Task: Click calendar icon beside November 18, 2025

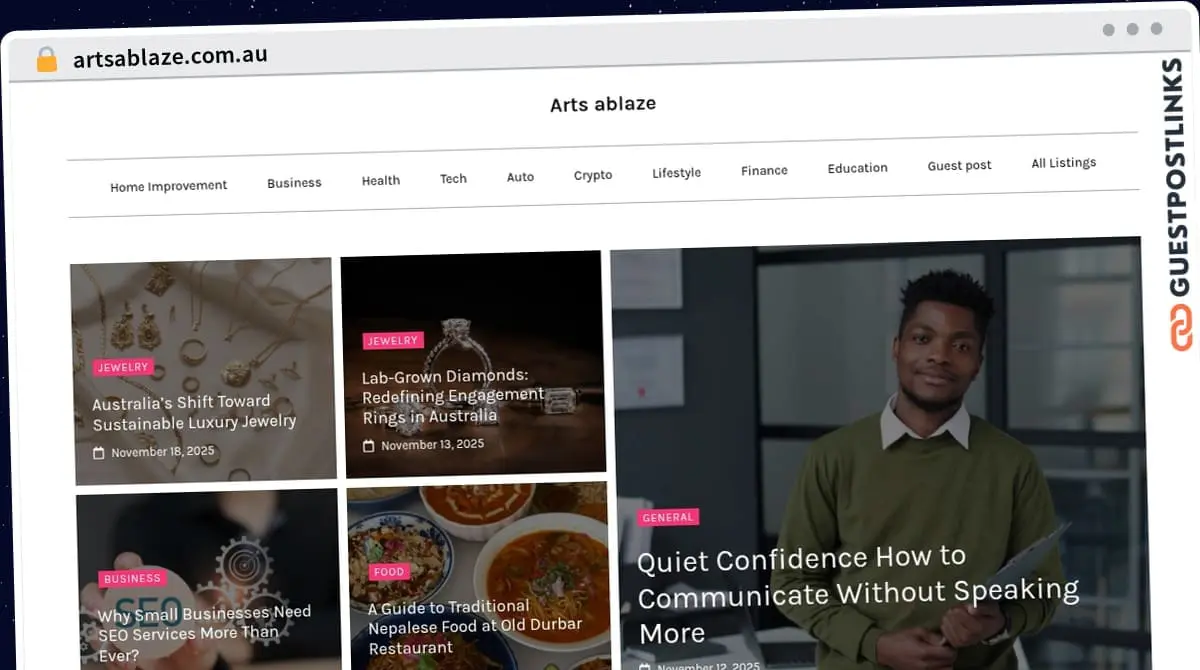Action: (99, 453)
